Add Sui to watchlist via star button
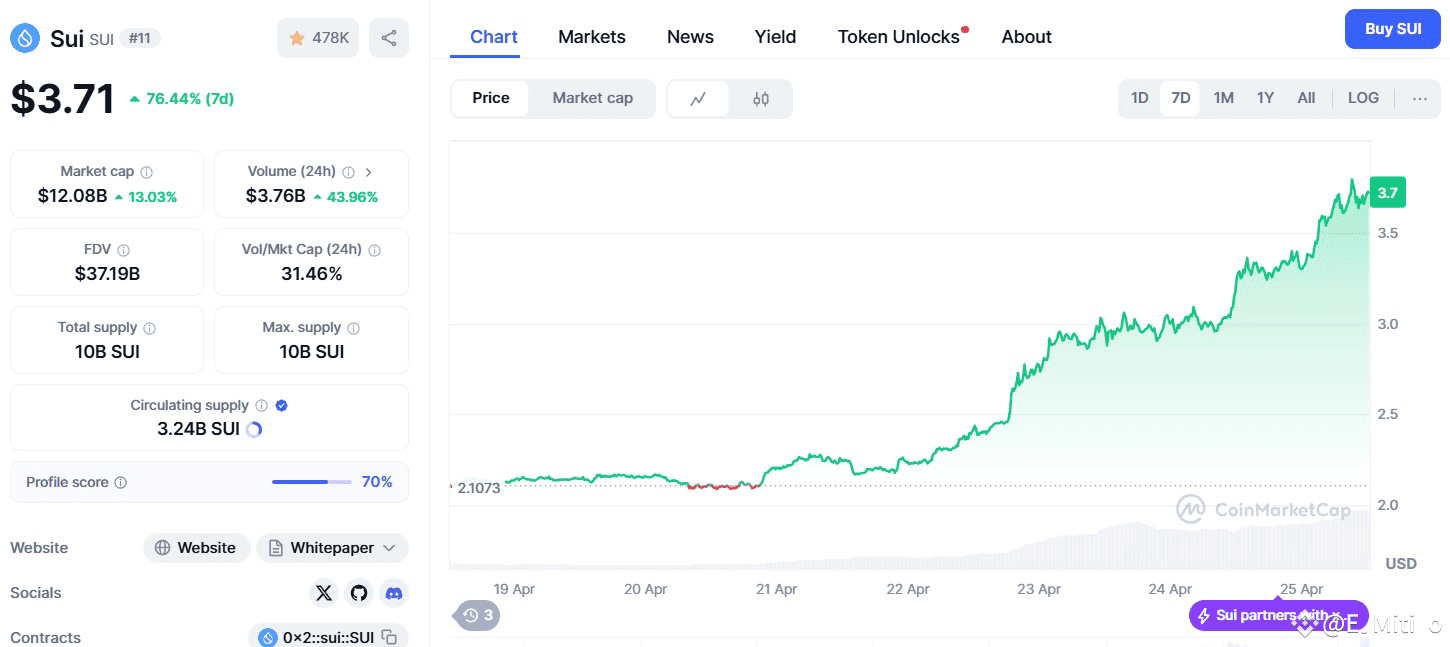This screenshot has height=647, width=1450. click(318, 38)
